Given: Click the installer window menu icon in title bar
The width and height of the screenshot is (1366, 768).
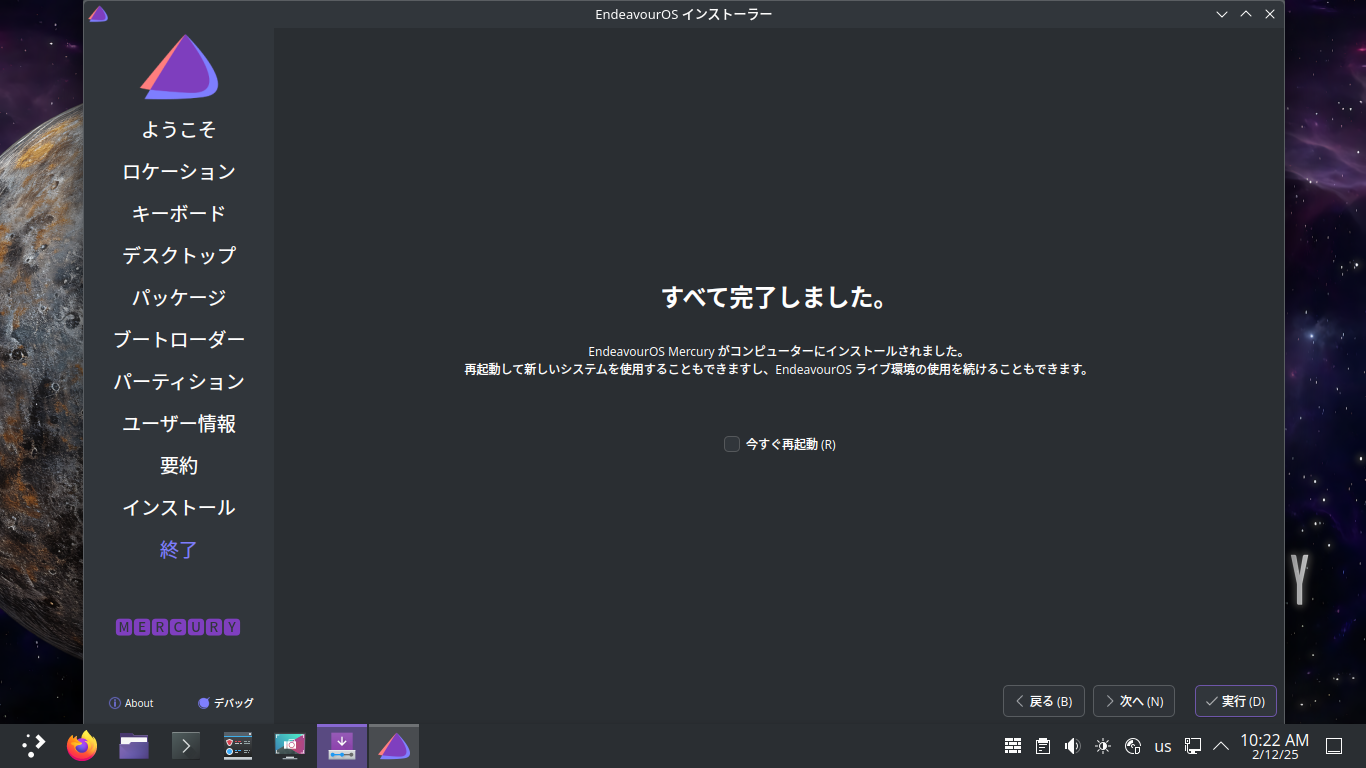Looking at the screenshot, I should pyautogui.click(x=98, y=14).
